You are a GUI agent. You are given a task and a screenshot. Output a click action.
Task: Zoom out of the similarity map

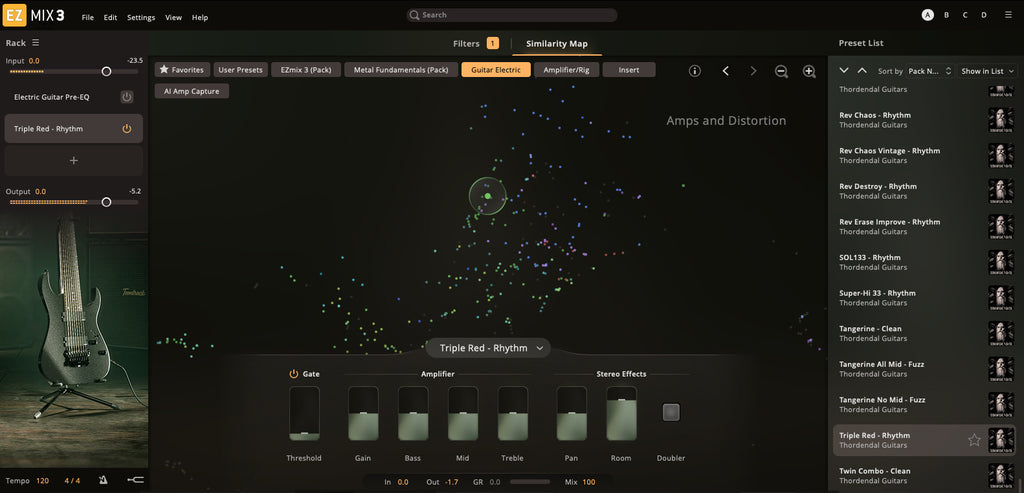pyautogui.click(x=781, y=72)
